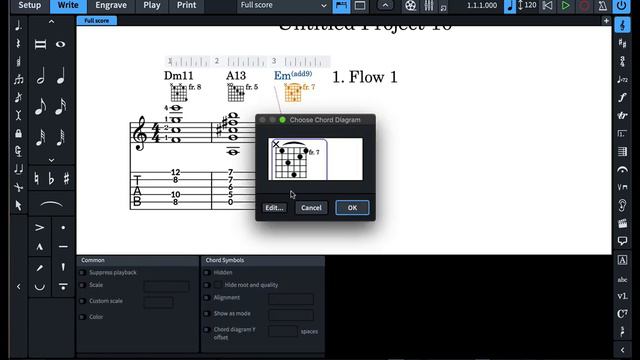Screen dimensions: 640x360
Task: Activate chord input mode
Action: (x=18, y=62)
